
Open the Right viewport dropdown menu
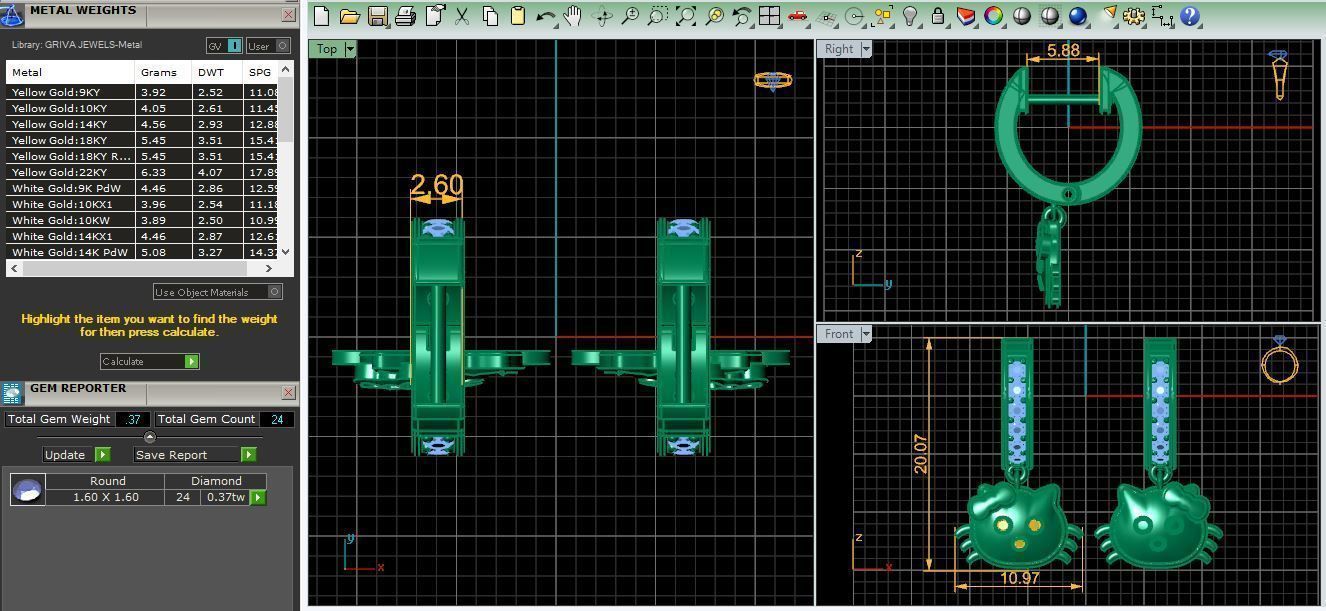(866, 49)
